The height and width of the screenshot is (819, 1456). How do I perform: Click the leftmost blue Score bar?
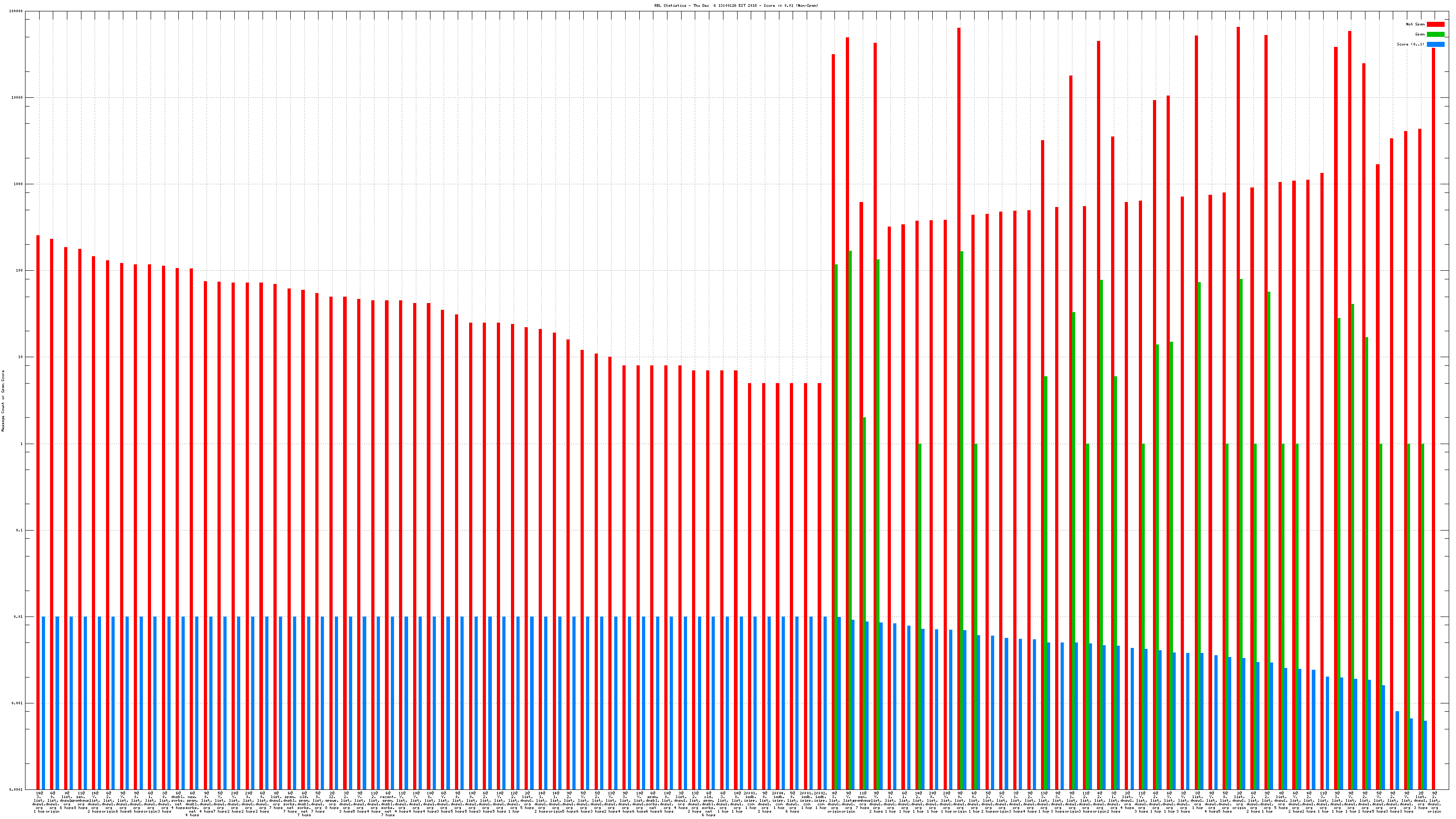[x=44, y=703]
